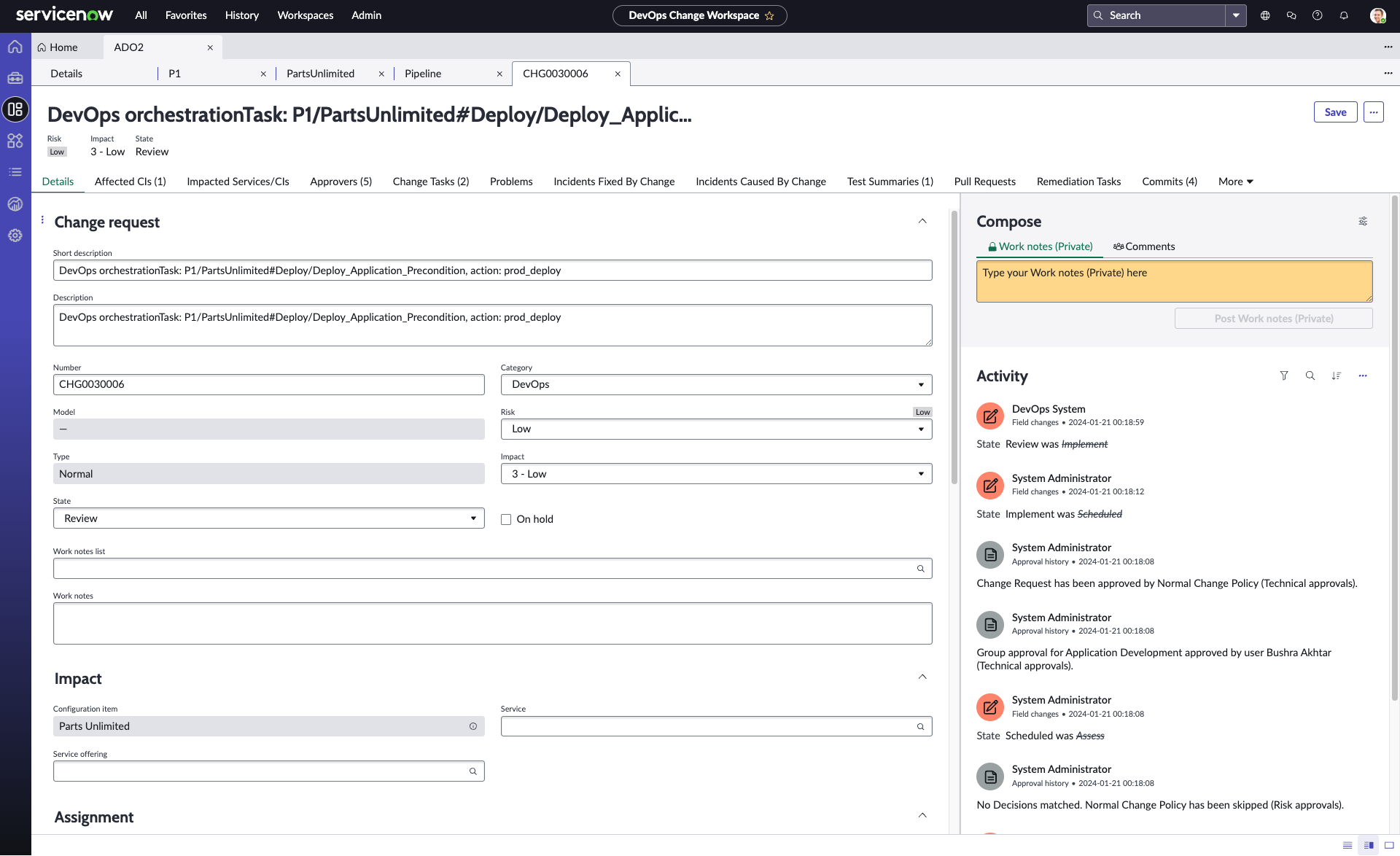Favorite the DevOps Change Workspace with the star

click(769, 16)
